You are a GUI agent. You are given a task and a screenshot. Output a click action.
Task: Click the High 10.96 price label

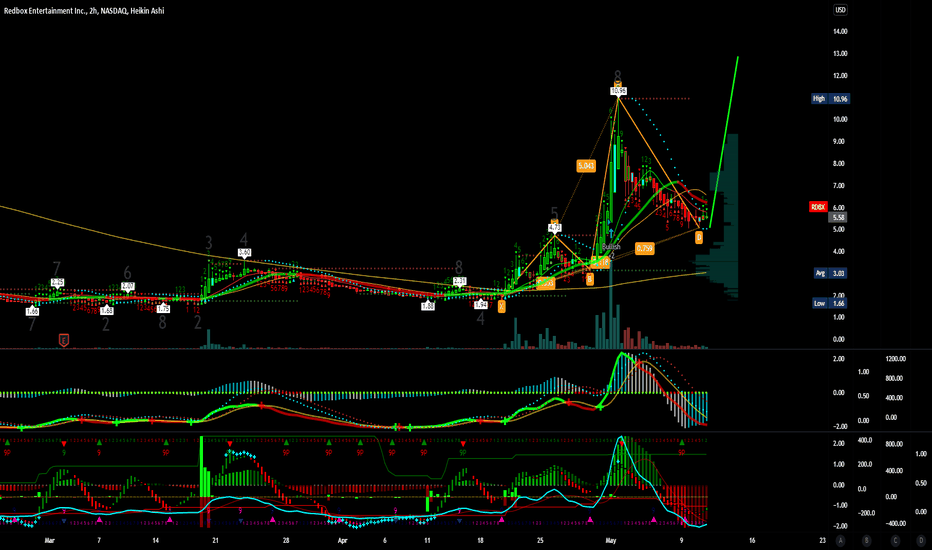(831, 99)
